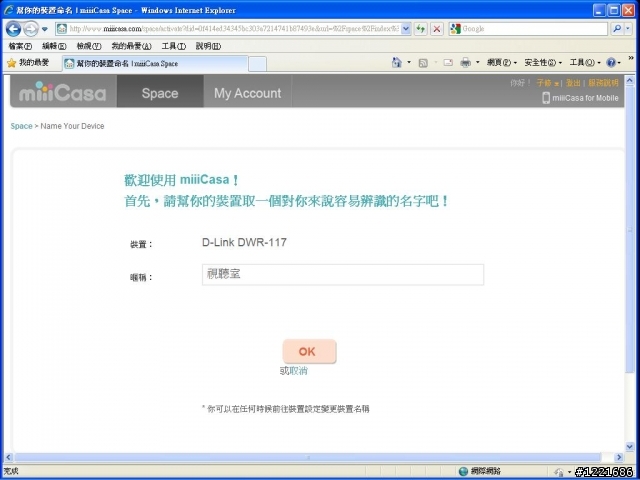Click the orange OK button

click(309, 351)
